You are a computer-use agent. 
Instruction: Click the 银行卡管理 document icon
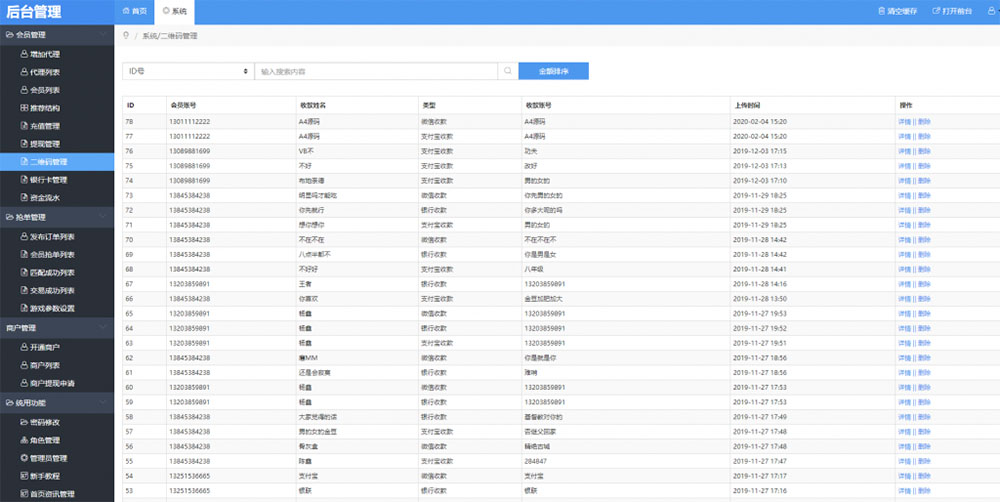pyautogui.click(x=24, y=179)
